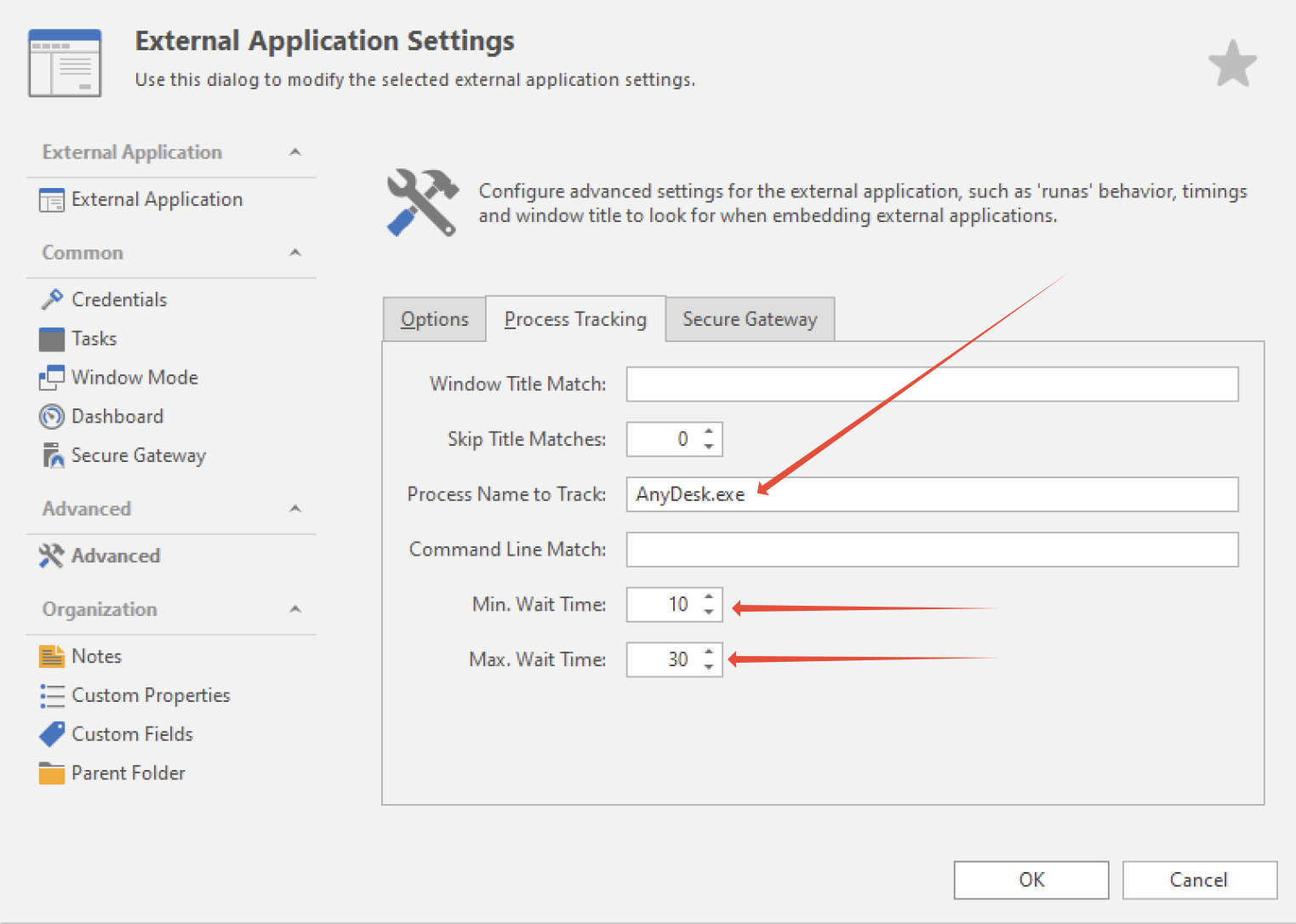
Task: Collapse the Common section chevron
Action: 295,253
